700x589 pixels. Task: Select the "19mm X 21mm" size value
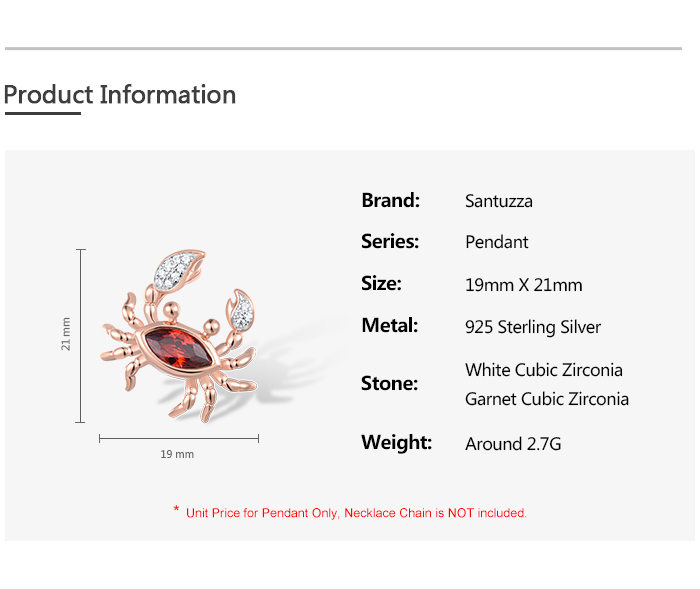(523, 285)
